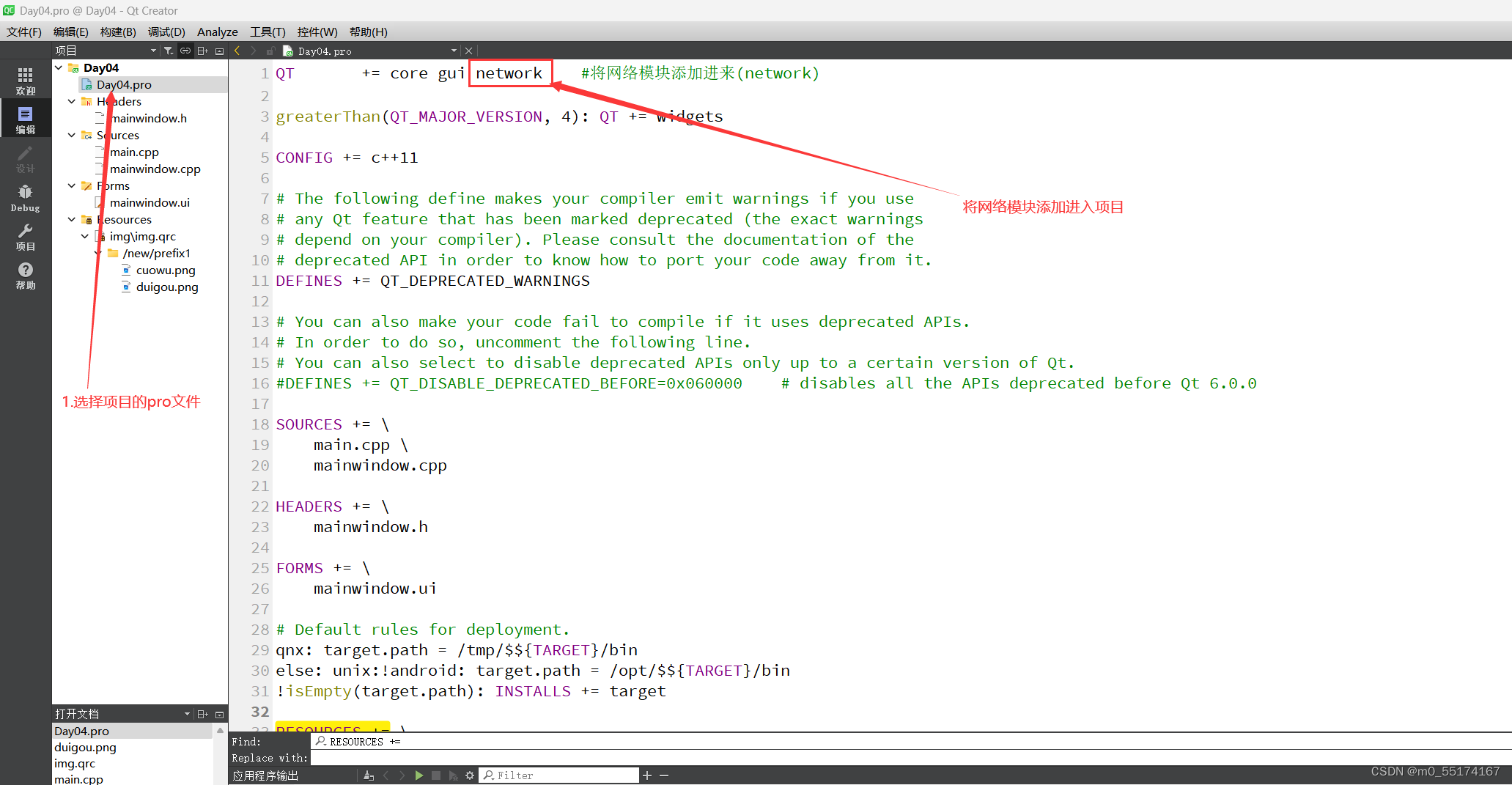
Task: Go back in editor navigation history
Action: [237, 51]
